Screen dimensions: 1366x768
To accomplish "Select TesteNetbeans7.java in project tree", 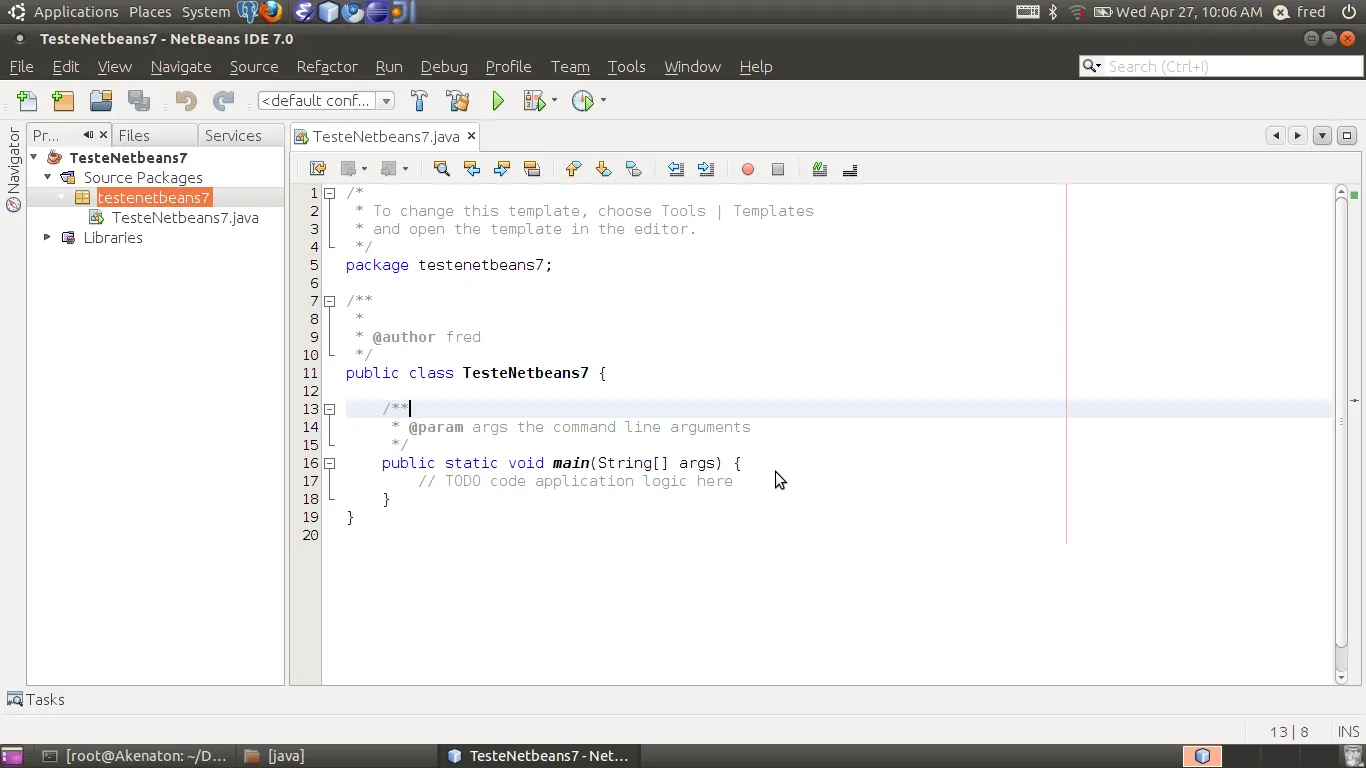I will pyautogui.click(x=184, y=217).
